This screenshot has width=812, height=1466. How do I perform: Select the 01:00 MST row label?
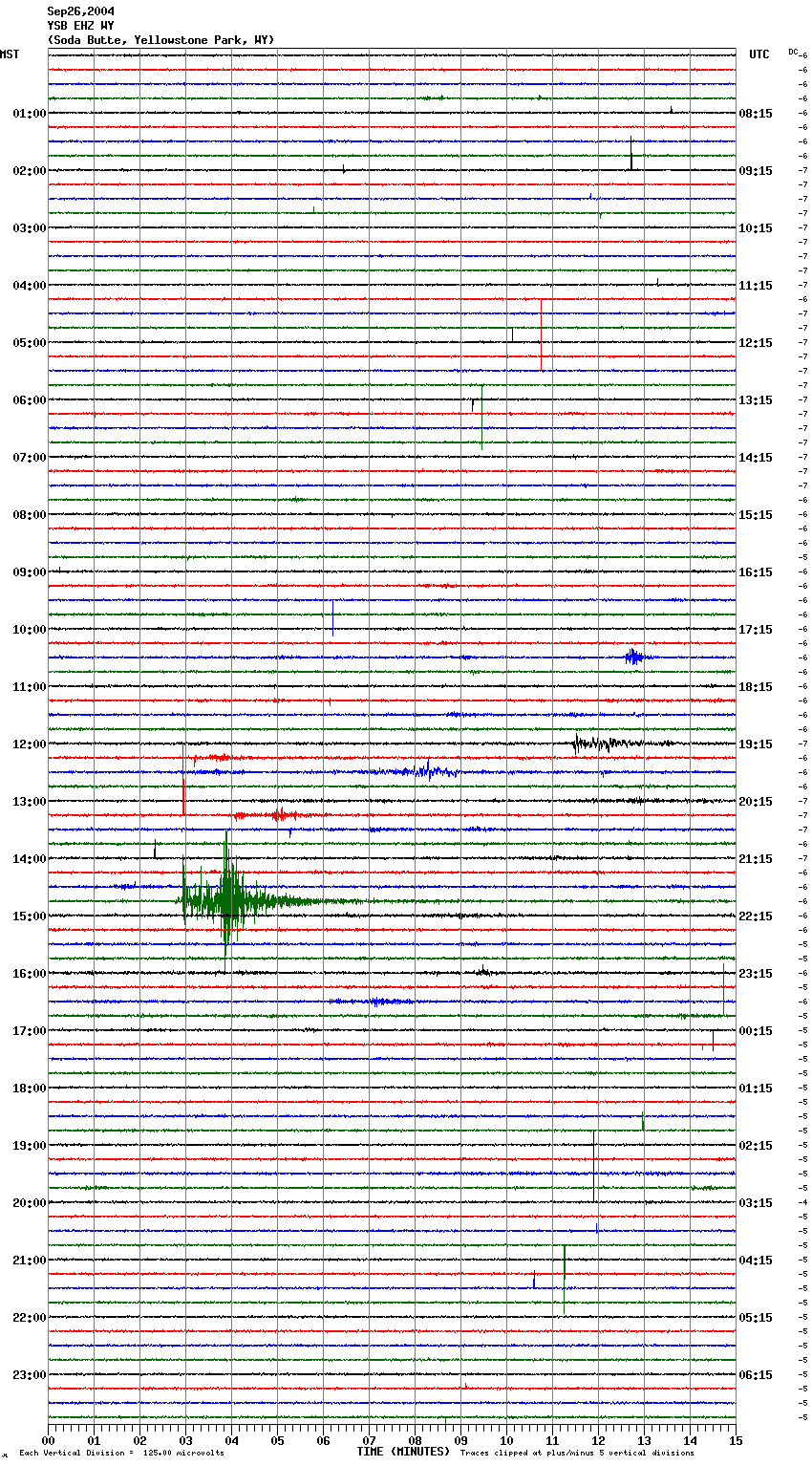pos(30,114)
